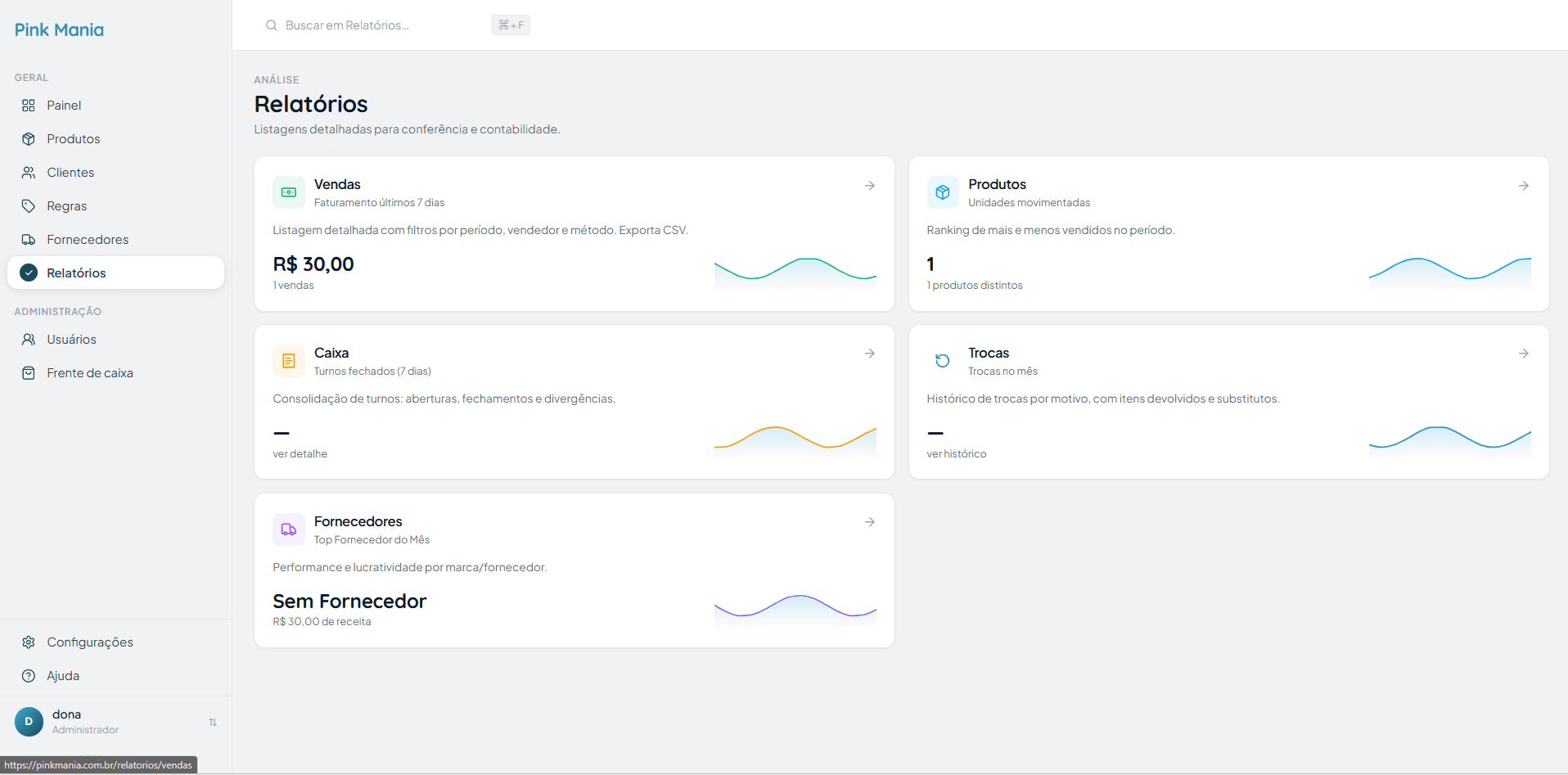This screenshot has height=775, width=1568.
Task: Click 'Unidades movimentadas' subtitle
Action: (x=1029, y=203)
